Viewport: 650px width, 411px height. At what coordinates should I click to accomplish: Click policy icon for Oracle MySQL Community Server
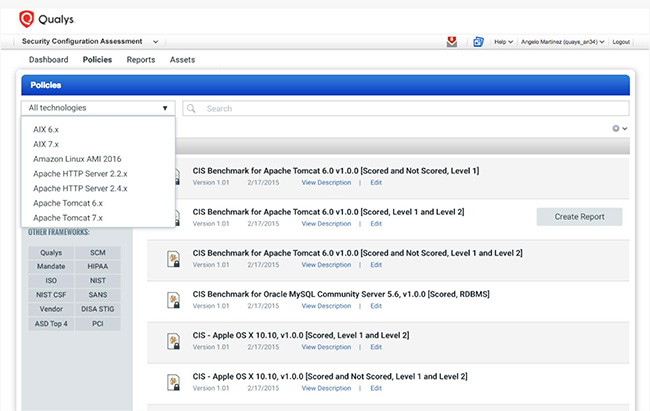click(x=174, y=300)
